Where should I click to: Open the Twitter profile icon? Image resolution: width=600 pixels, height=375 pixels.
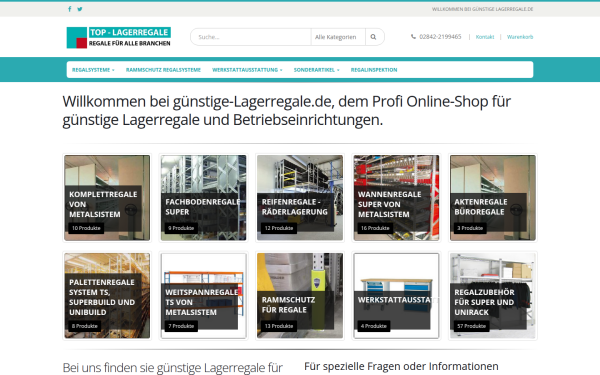tap(80, 9)
